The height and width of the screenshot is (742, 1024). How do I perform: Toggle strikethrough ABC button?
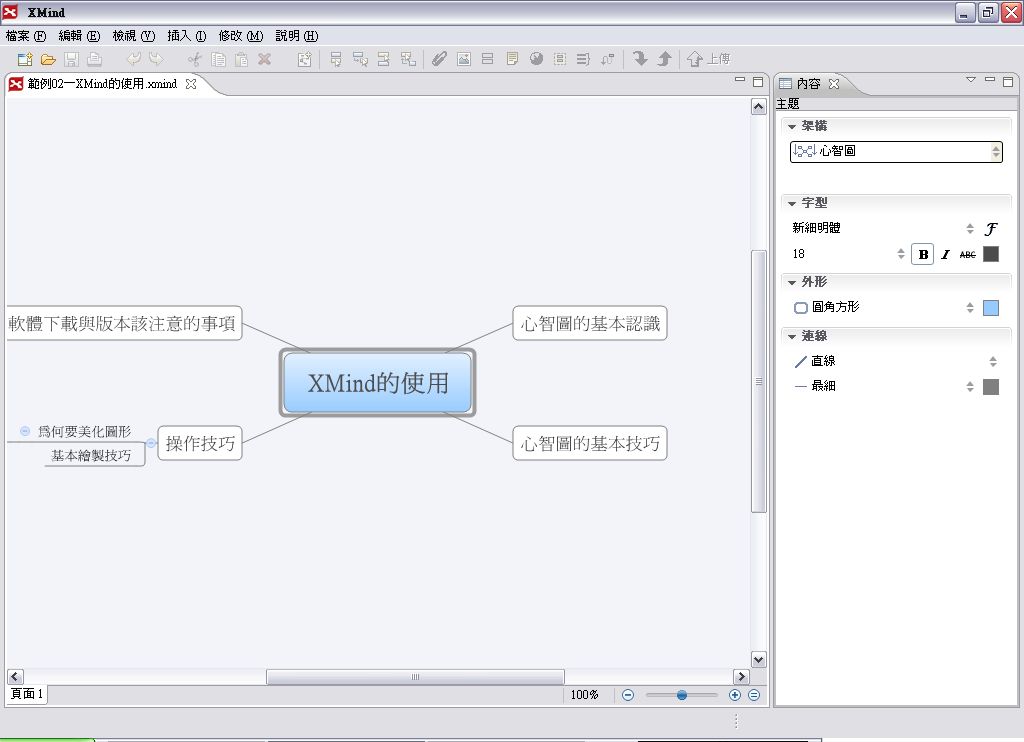coord(968,255)
